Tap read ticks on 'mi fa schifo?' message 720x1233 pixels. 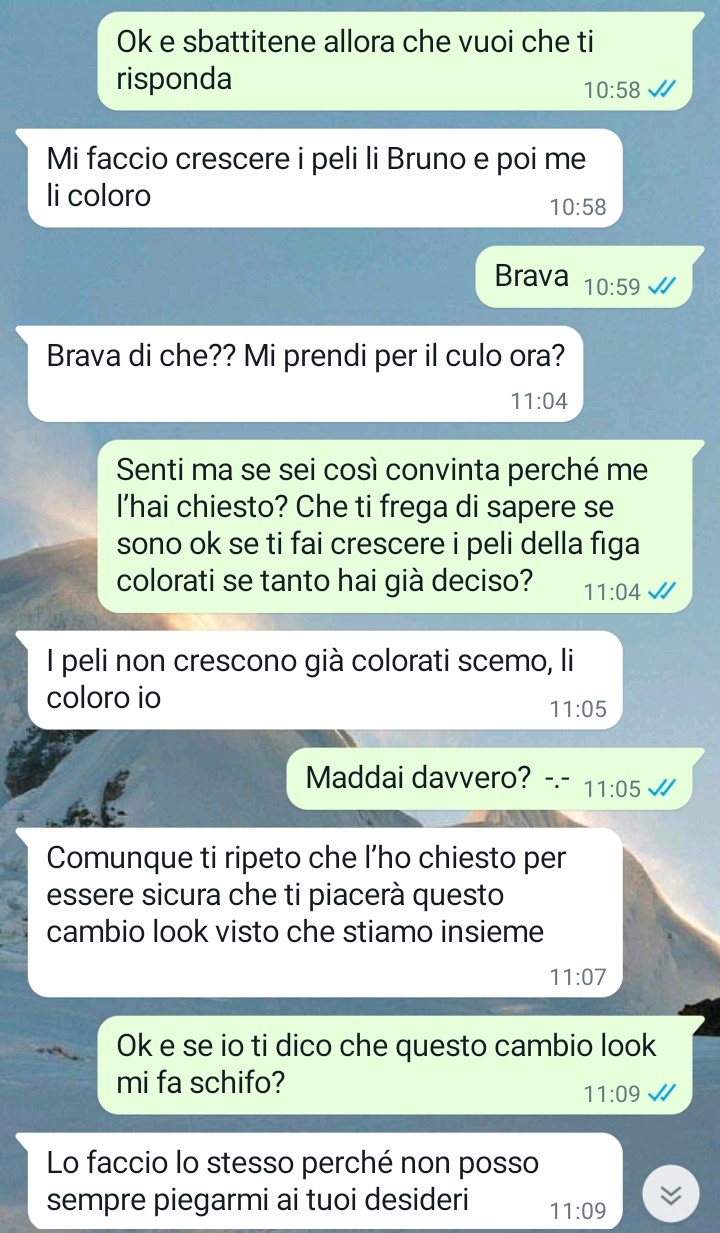tap(662, 1093)
